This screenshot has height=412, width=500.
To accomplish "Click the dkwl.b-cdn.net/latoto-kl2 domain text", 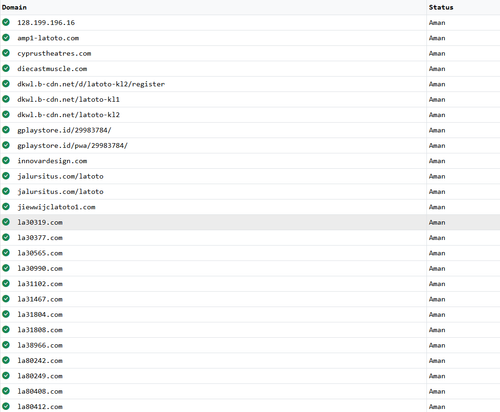I will coord(68,115).
